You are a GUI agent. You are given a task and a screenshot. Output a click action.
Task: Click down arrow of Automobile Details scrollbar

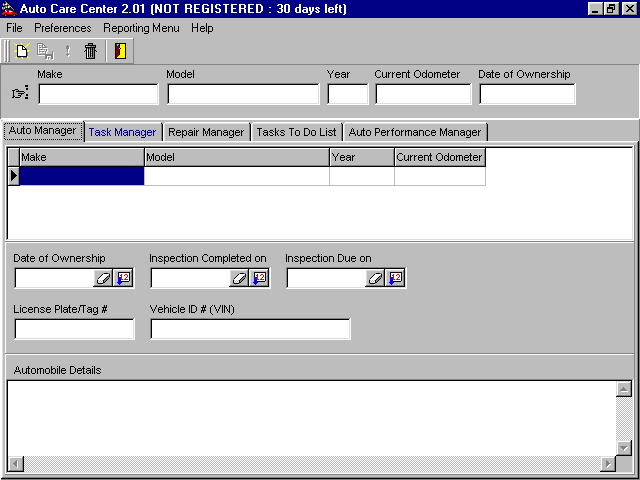tap(624, 448)
